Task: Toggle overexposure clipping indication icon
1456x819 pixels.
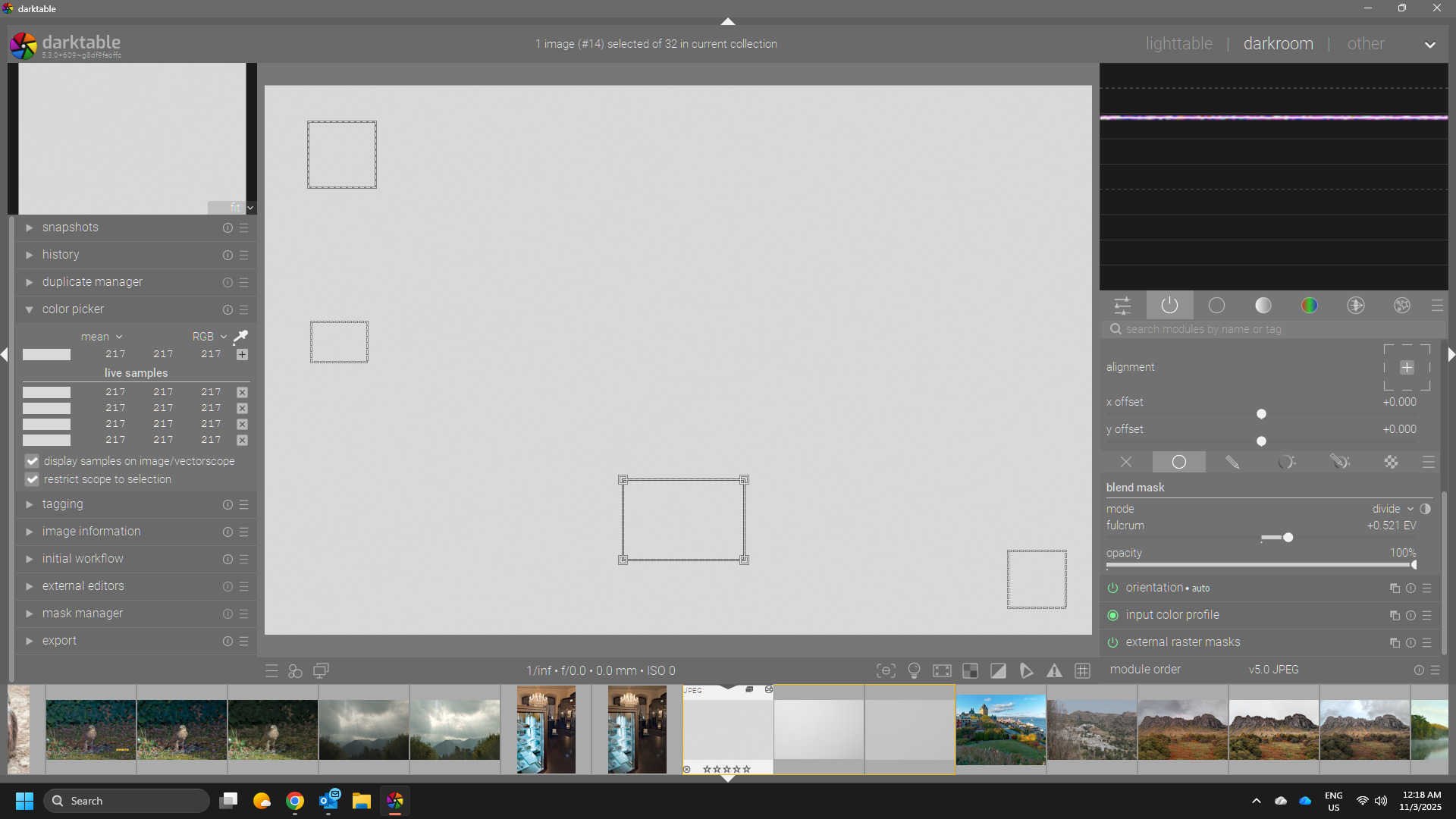Action: click(998, 670)
